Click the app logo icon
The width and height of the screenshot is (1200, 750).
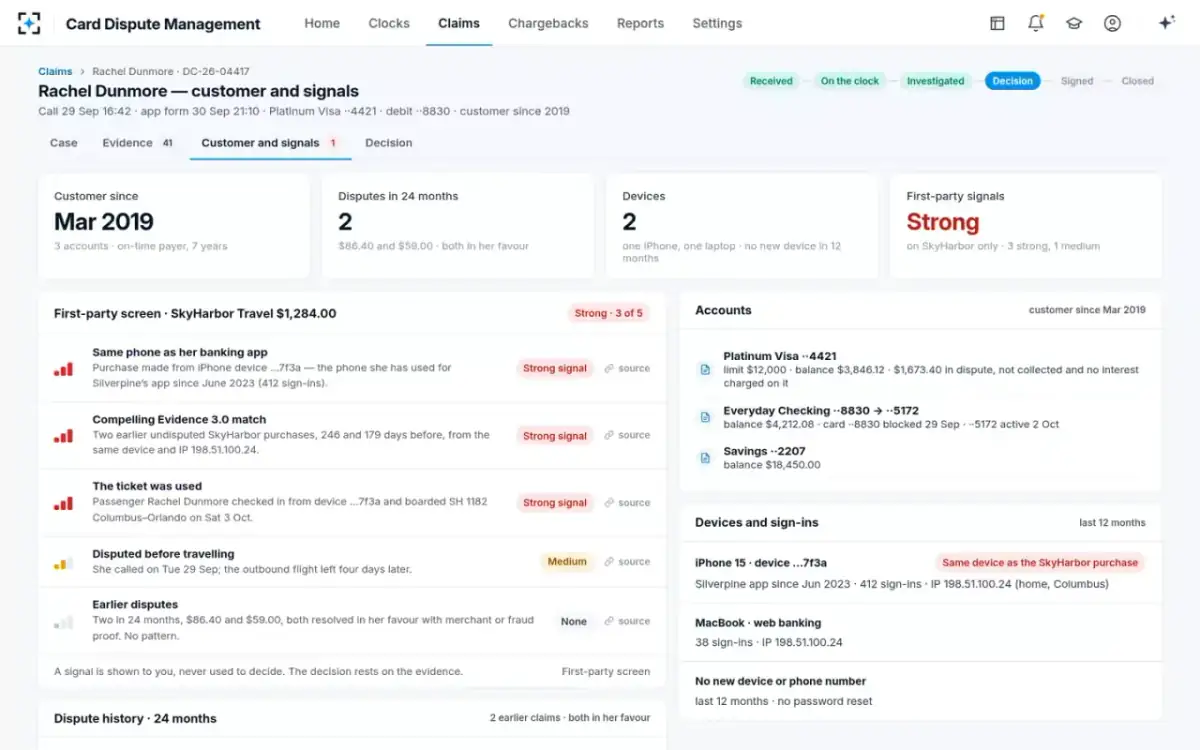click(x=29, y=23)
